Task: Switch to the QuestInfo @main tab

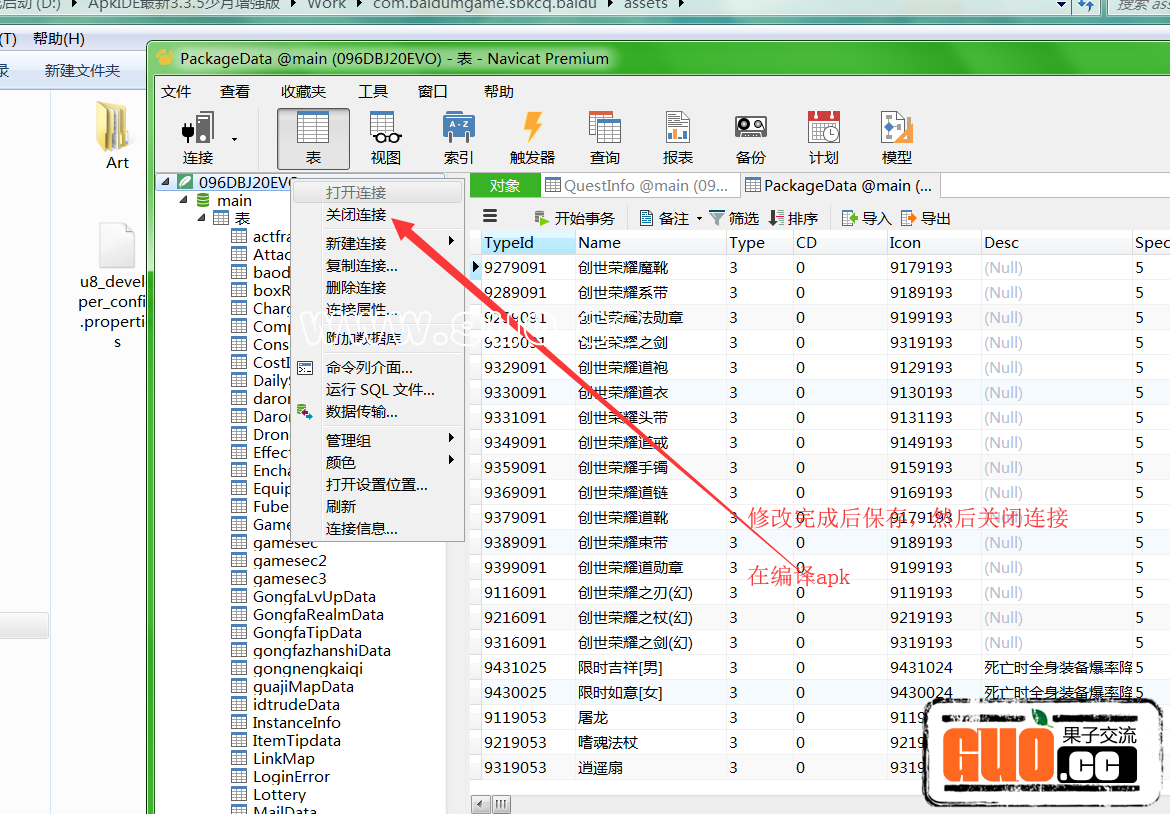Action: (x=638, y=185)
